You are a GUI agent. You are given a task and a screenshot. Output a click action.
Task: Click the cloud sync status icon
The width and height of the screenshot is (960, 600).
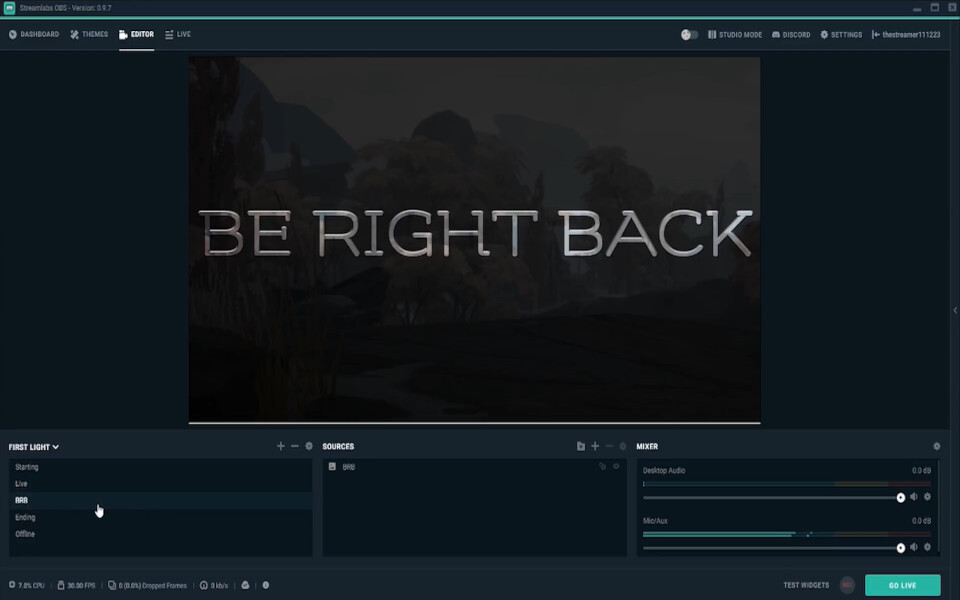coord(245,585)
